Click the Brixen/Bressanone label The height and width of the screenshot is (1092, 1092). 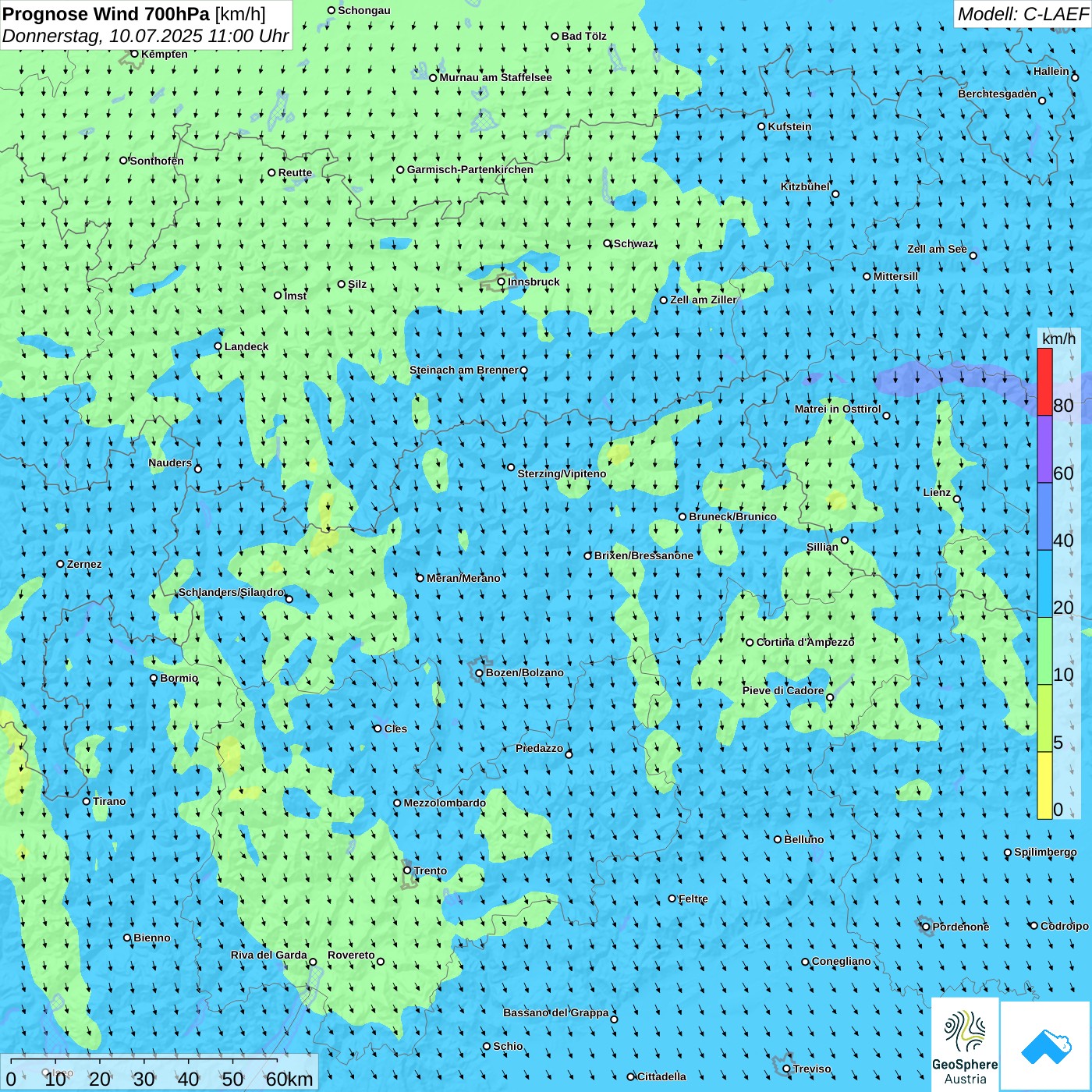tap(643, 555)
